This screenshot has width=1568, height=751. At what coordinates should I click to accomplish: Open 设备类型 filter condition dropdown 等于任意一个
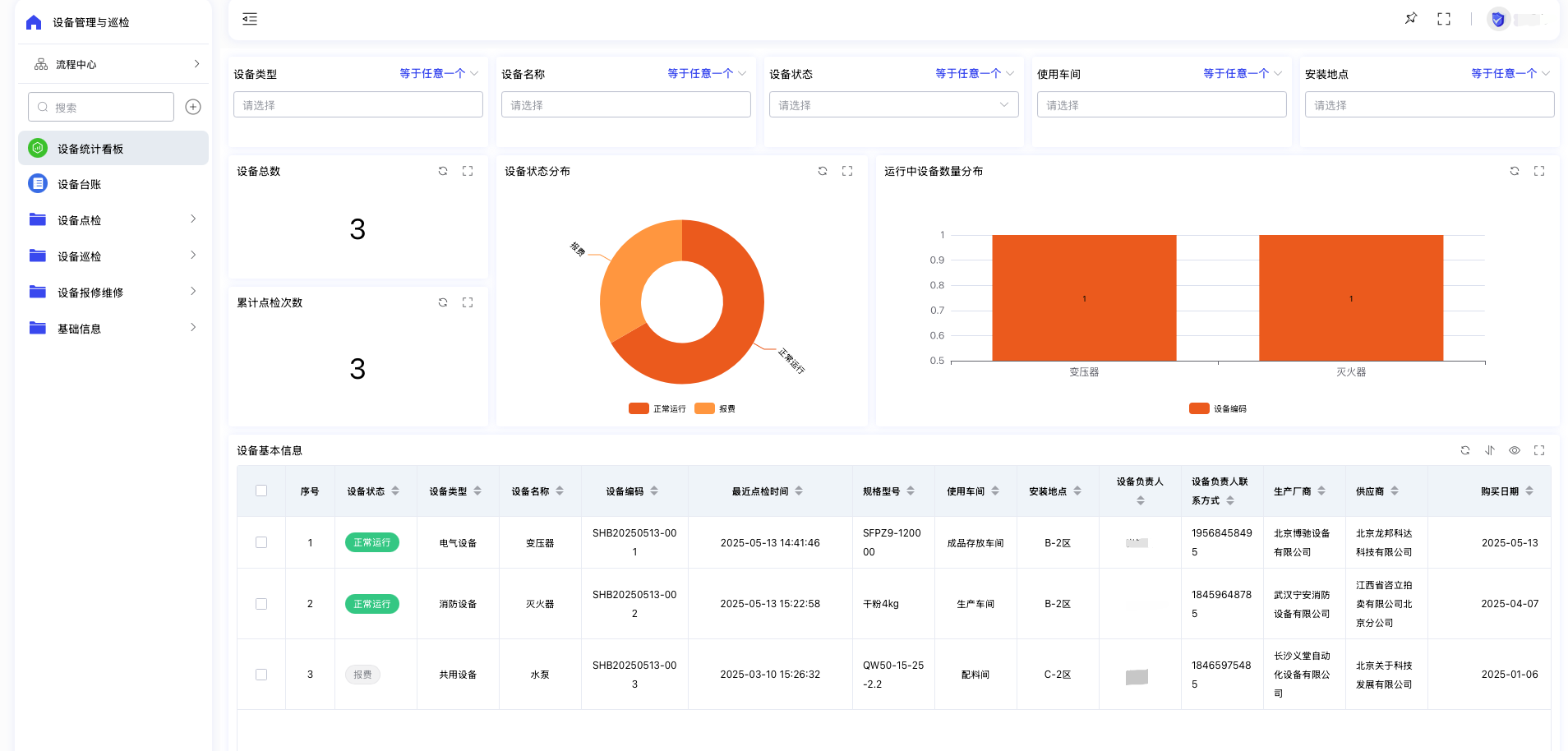(439, 73)
